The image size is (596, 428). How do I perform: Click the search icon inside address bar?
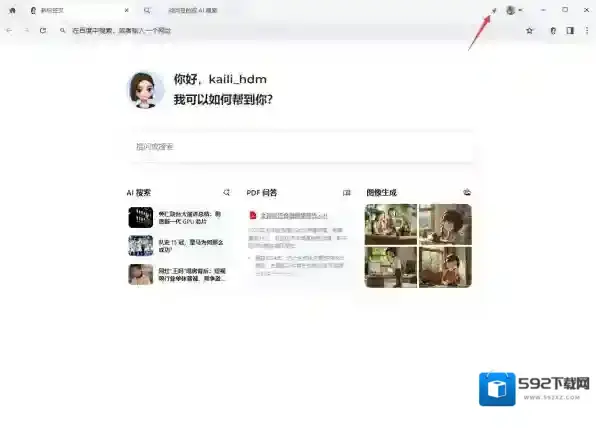pos(63,30)
